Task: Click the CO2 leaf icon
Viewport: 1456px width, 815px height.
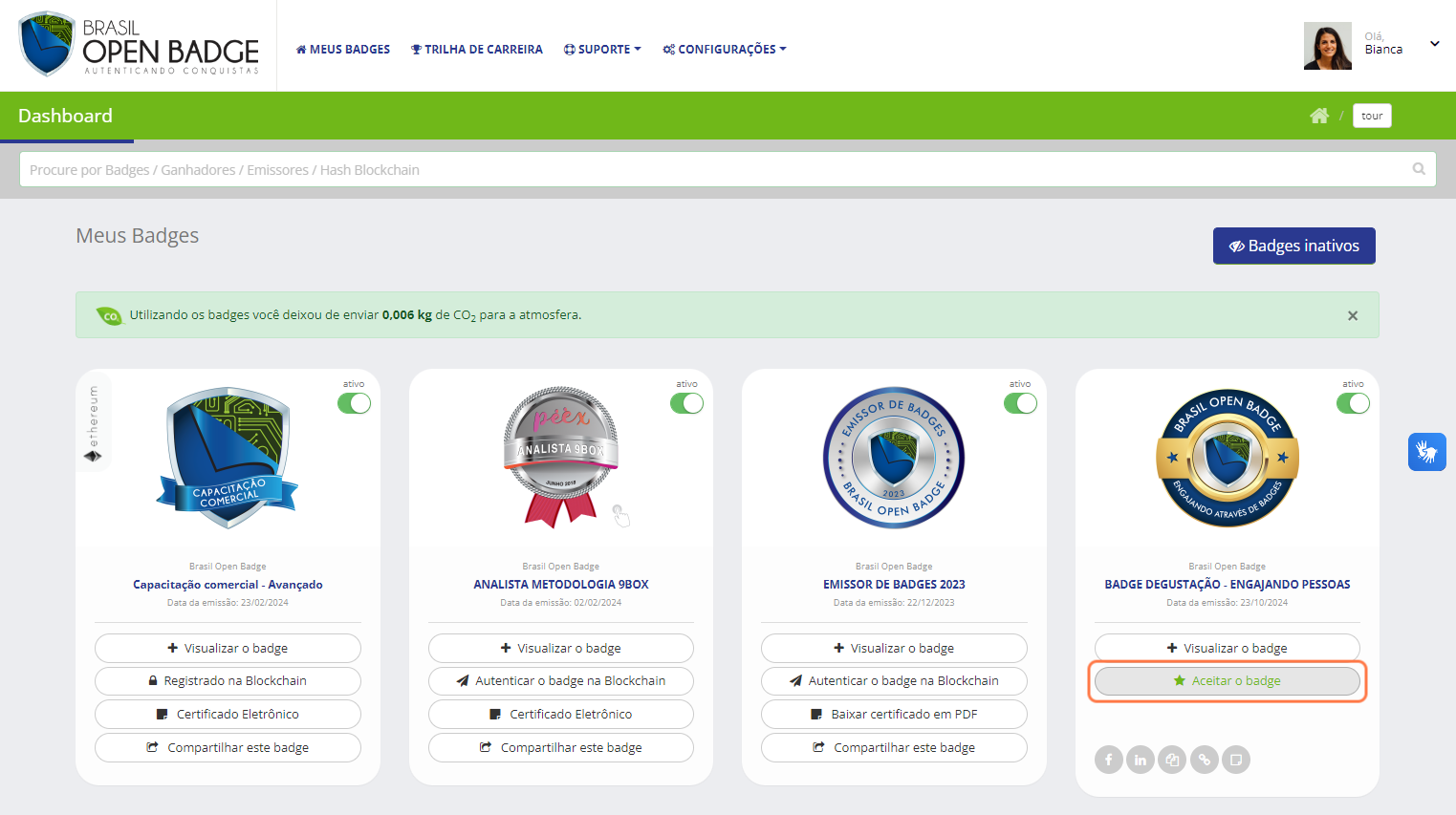Action: pyautogui.click(x=109, y=315)
